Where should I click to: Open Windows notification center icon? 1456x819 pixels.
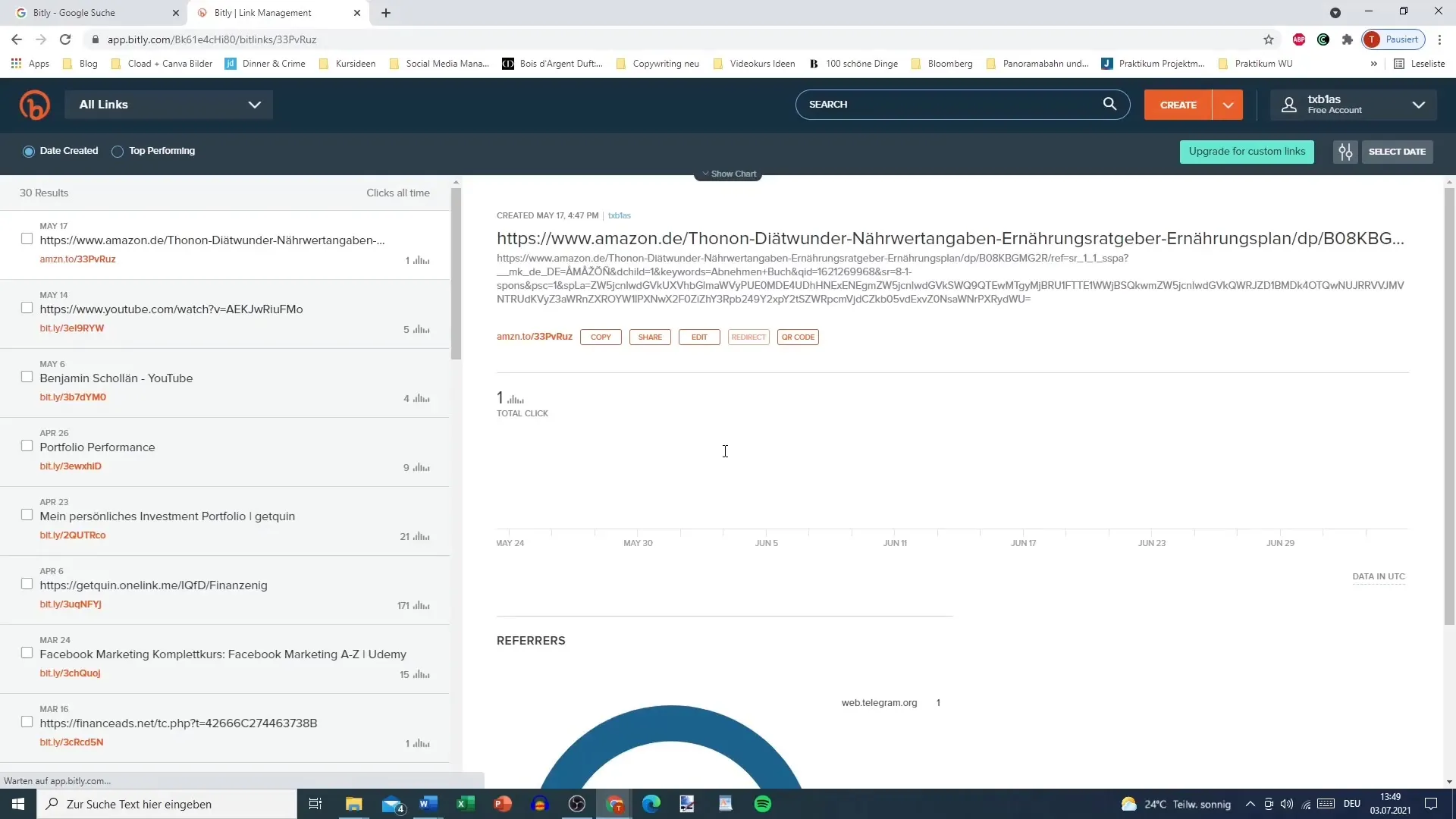(1431, 804)
